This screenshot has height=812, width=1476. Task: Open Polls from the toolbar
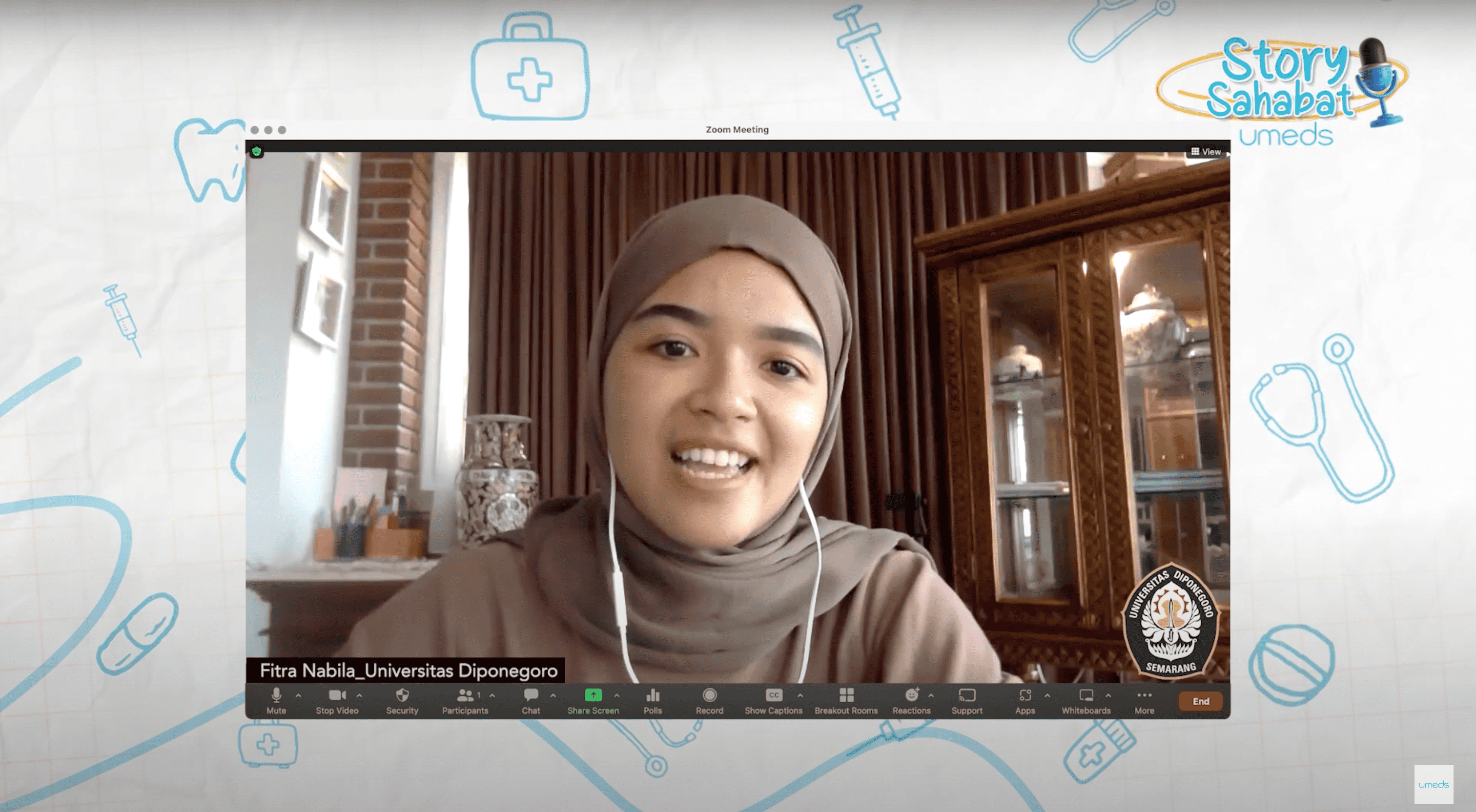click(x=653, y=700)
